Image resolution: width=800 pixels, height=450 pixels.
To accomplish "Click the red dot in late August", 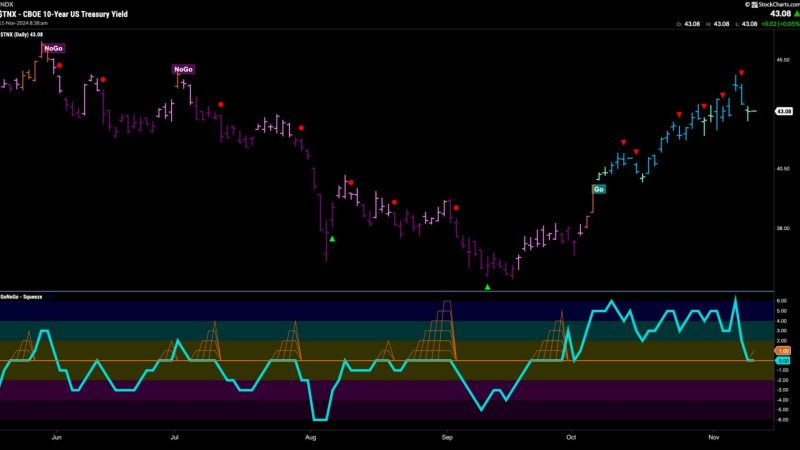I will point(394,203).
